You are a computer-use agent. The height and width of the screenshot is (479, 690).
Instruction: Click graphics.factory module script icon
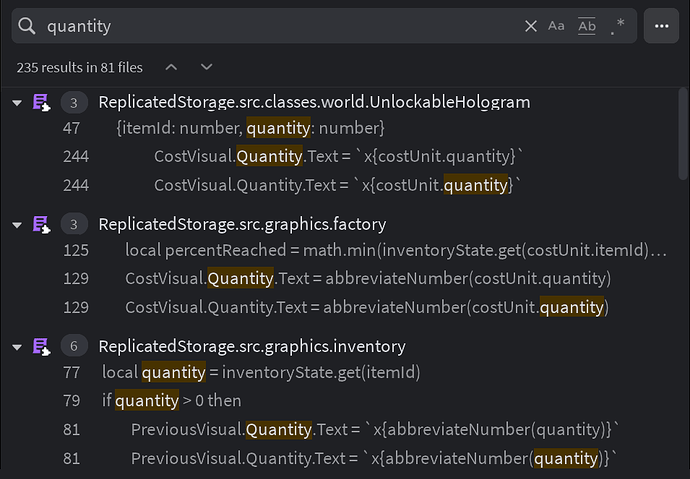pos(42,224)
